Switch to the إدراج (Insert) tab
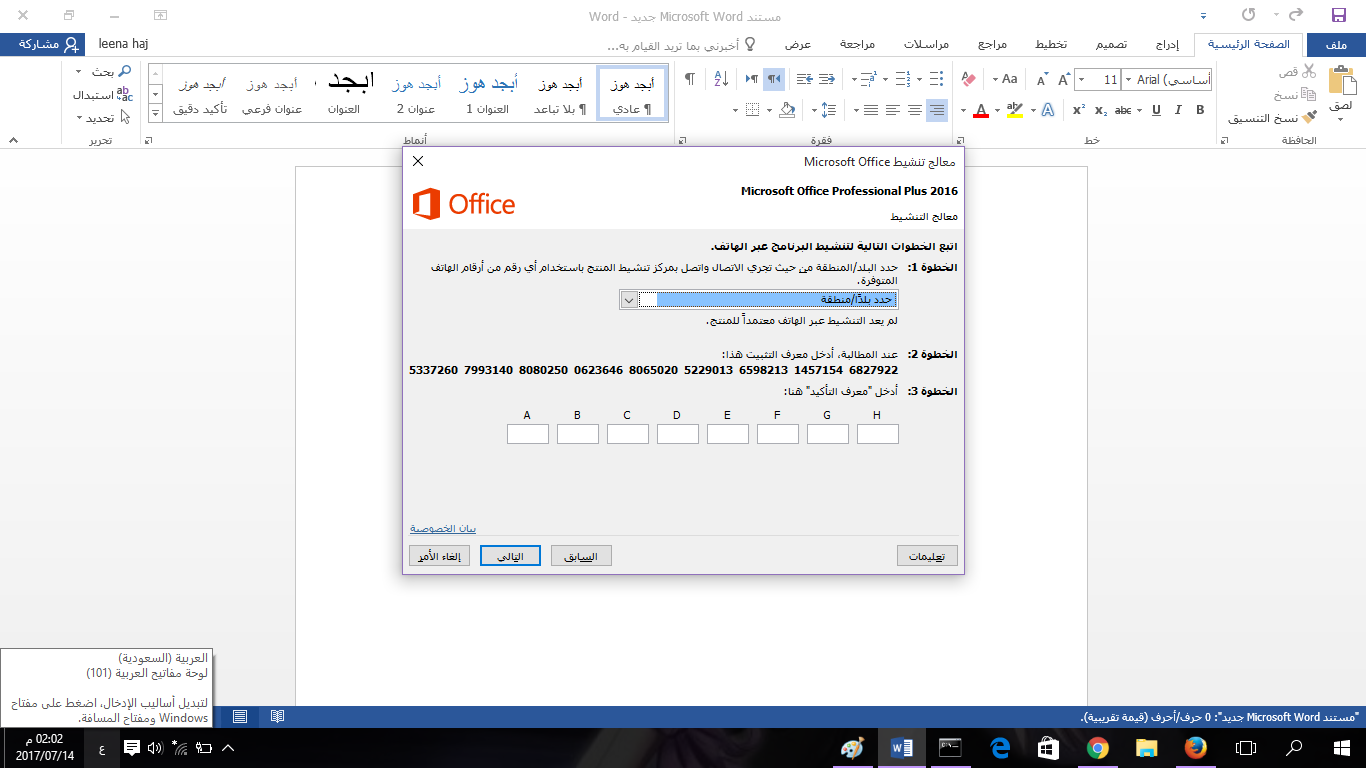The image size is (1366, 768). [x=1167, y=45]
